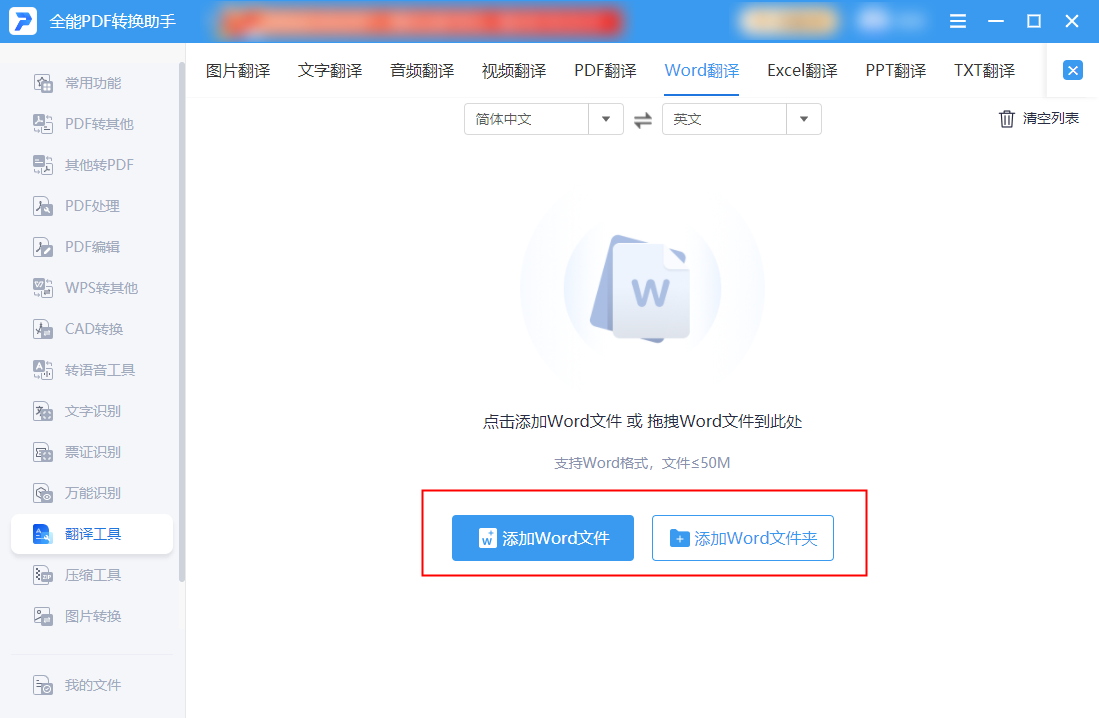Image resolution: width=1099 pixels, height=718 pixels.
Task: Click the 万能识别 sidebar icon
Action: 43,493
